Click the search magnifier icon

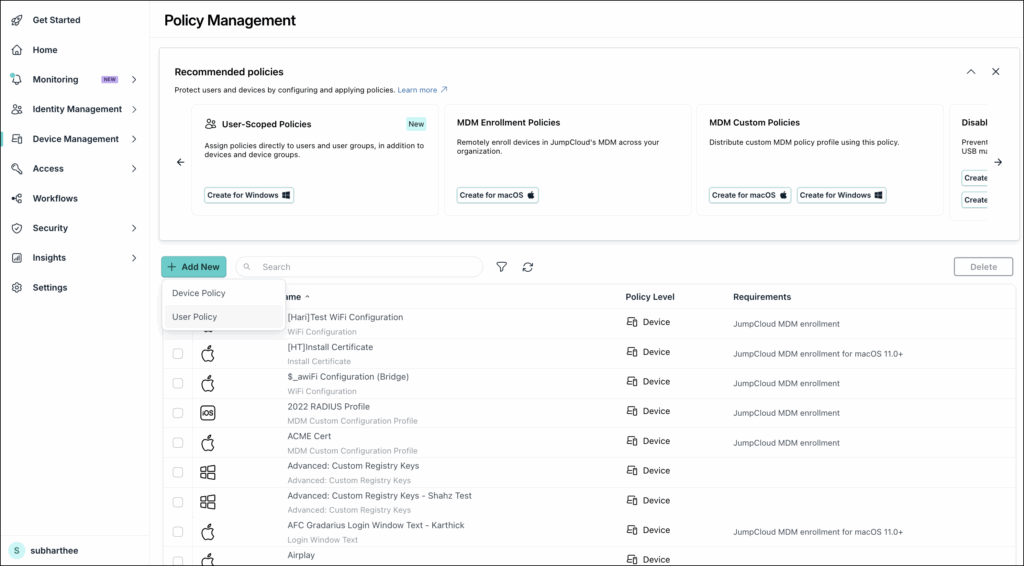247,267
